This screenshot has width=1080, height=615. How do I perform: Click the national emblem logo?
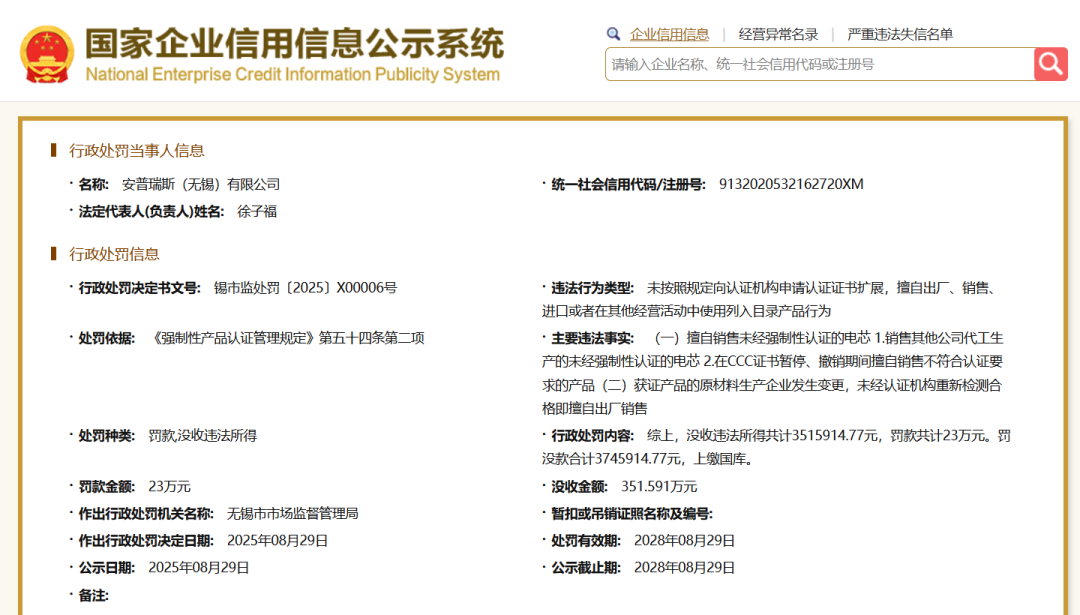47,54
